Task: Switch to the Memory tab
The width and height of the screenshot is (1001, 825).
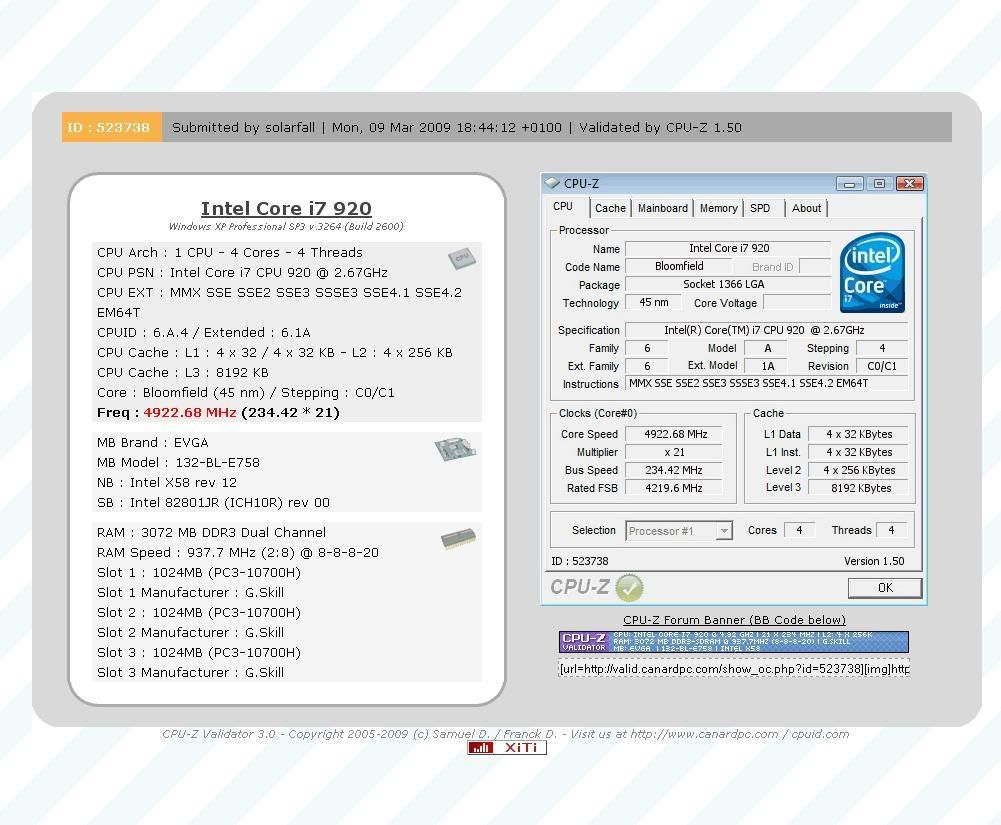Action: (x=718, y=208)
